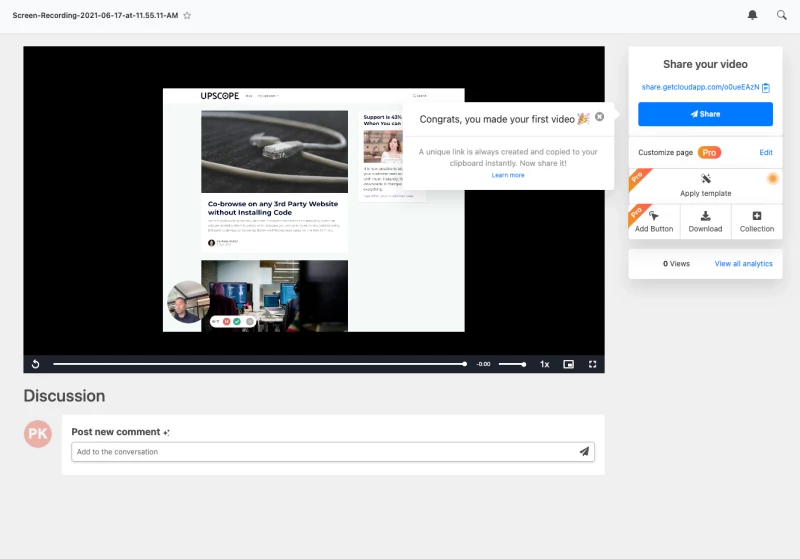800x559 pixels.
Task: Close the Congrats popup
Action: [x=599, y=117]
